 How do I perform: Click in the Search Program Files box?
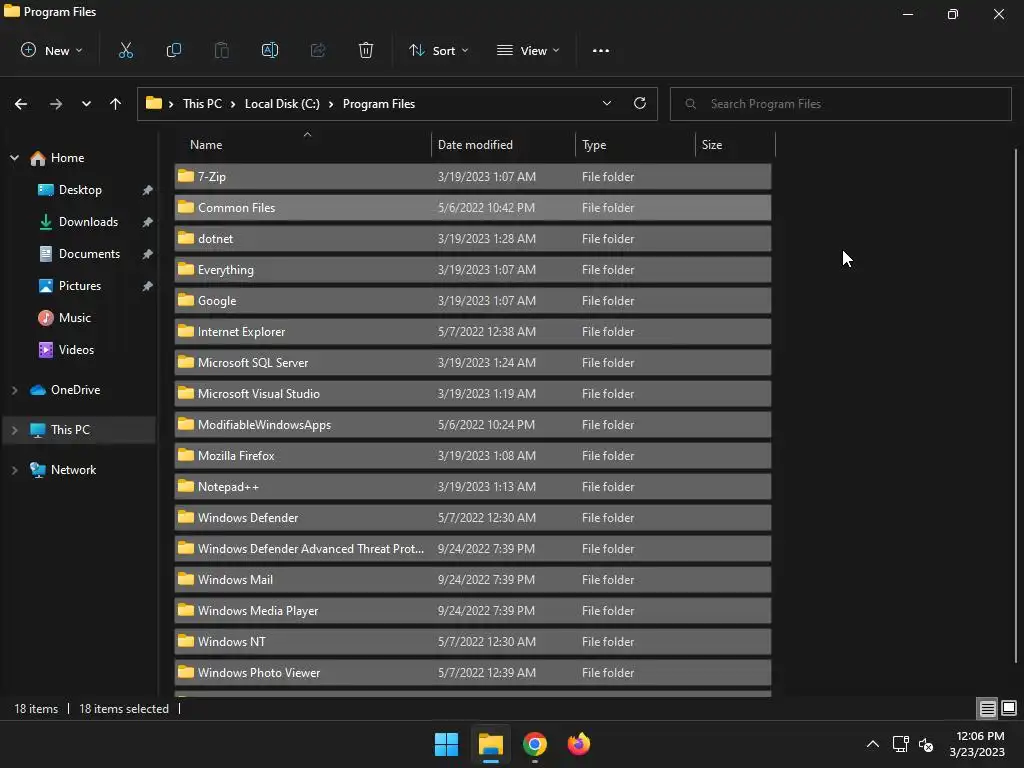[x=840, y=104]
